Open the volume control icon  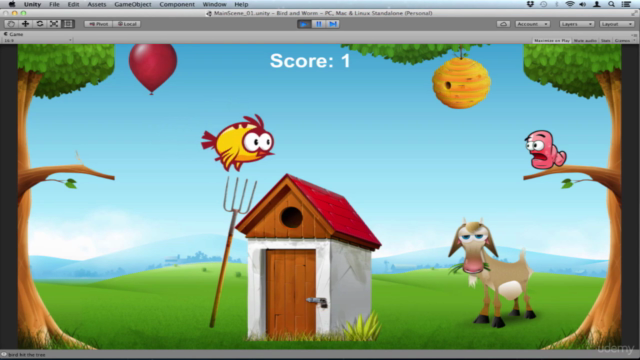coord(583,4)
